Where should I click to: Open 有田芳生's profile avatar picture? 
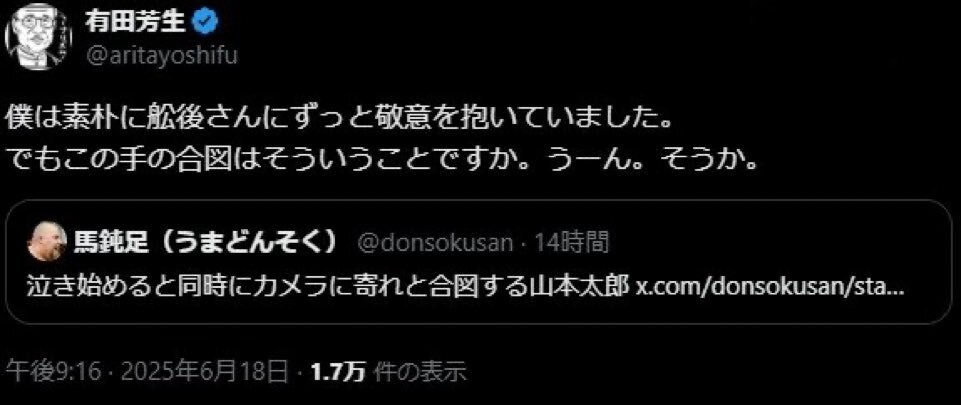39,40
